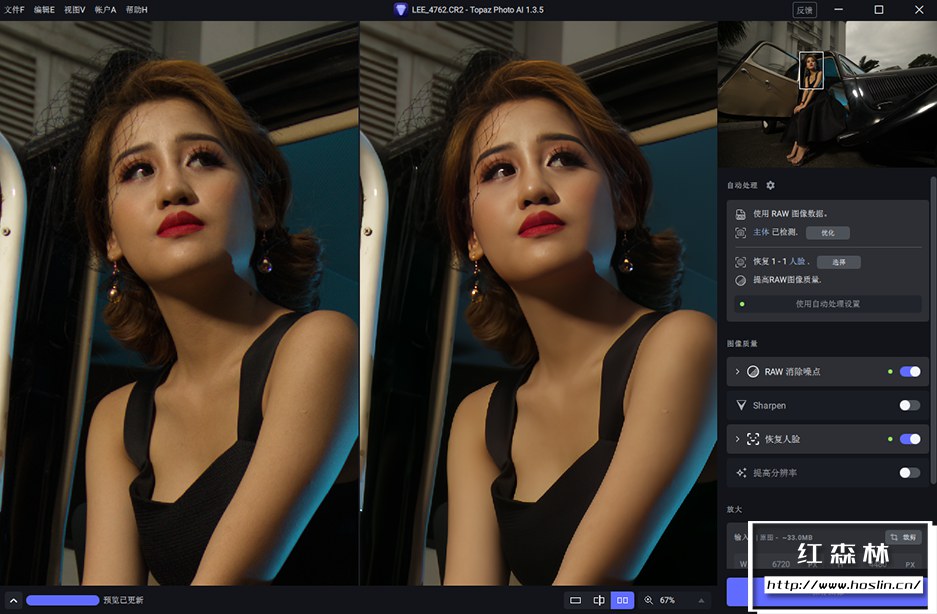
Task: Expand the RAW 消除噪点 section chevron
Action: coord(737,372)
